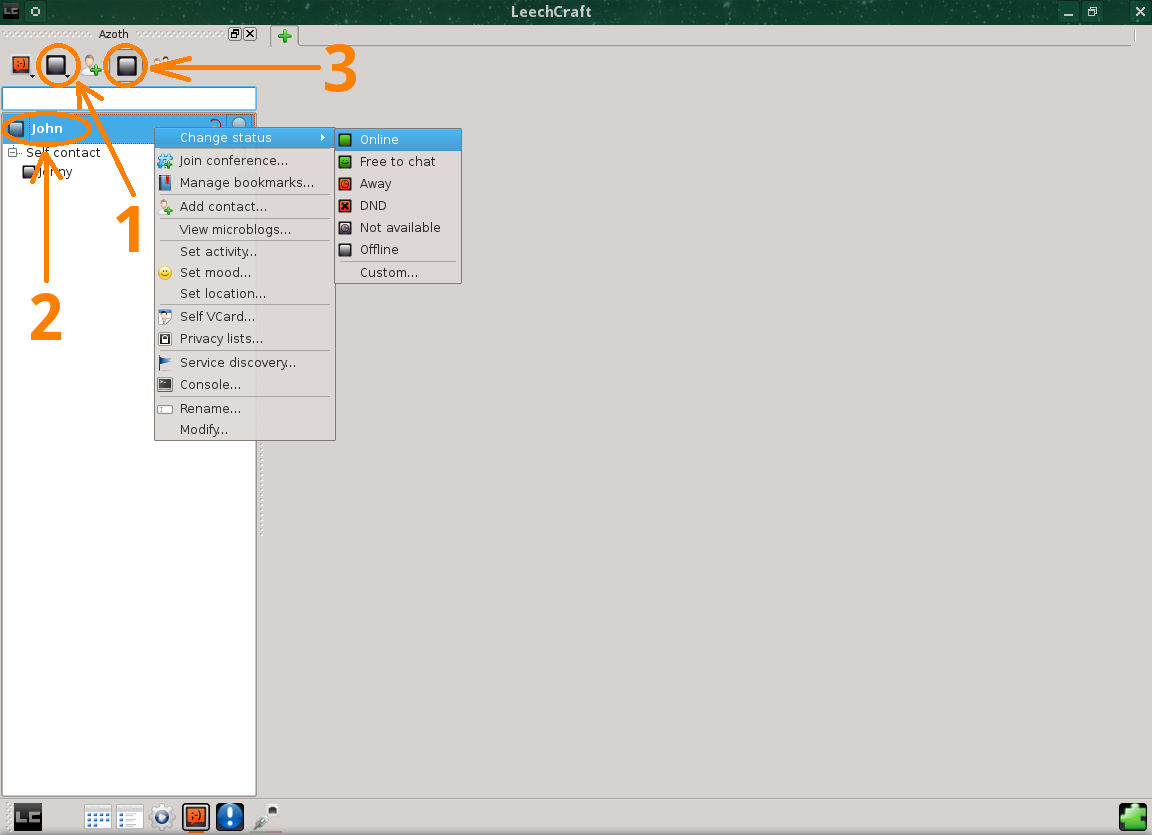Image resolution: width=1152 pixels, height=835 pixels.
Task: Choose Rename account option
Action: tap(245, 409)
